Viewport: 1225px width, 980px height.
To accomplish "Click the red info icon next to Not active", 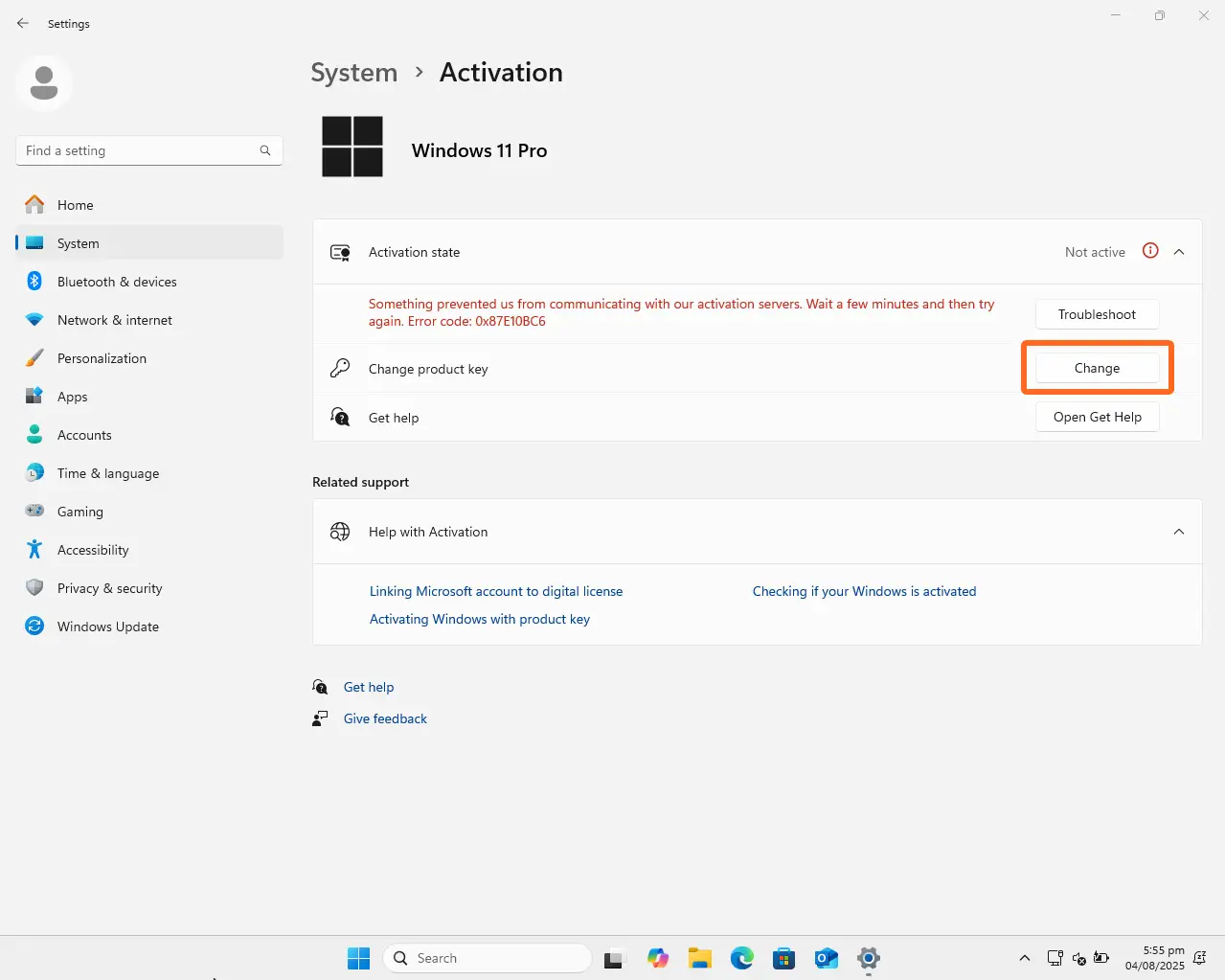I will pyautogui.click(x=1150, y=251).
